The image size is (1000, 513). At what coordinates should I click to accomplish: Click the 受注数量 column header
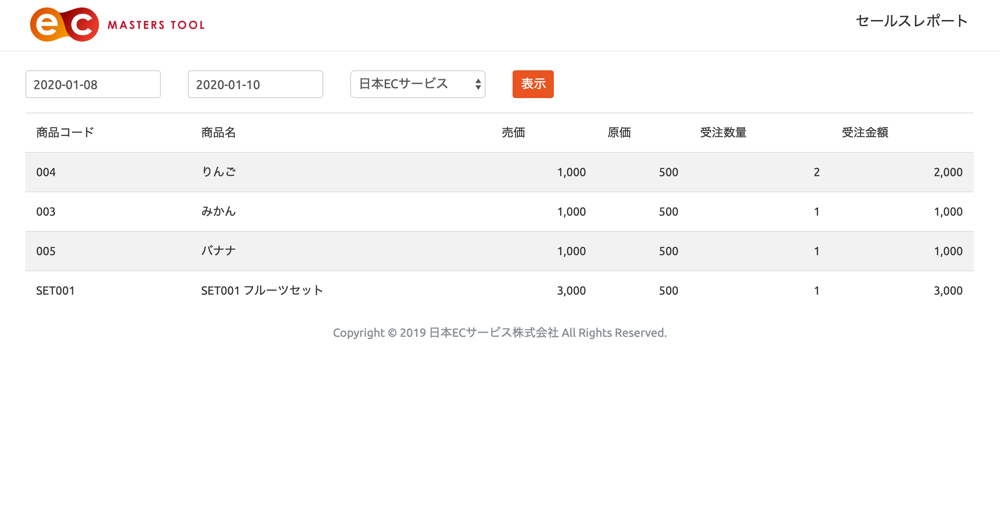pos(723,133)
